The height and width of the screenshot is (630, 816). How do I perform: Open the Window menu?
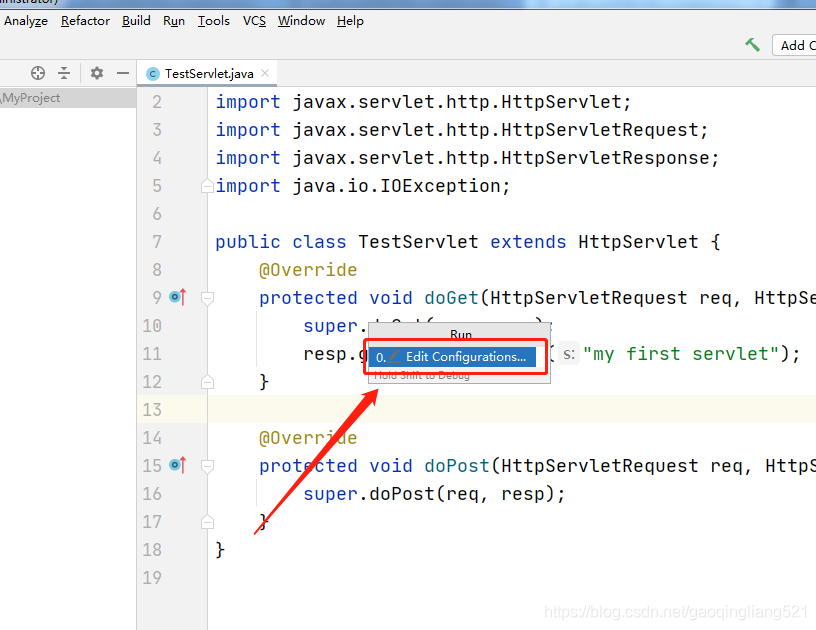coord(301,20)
